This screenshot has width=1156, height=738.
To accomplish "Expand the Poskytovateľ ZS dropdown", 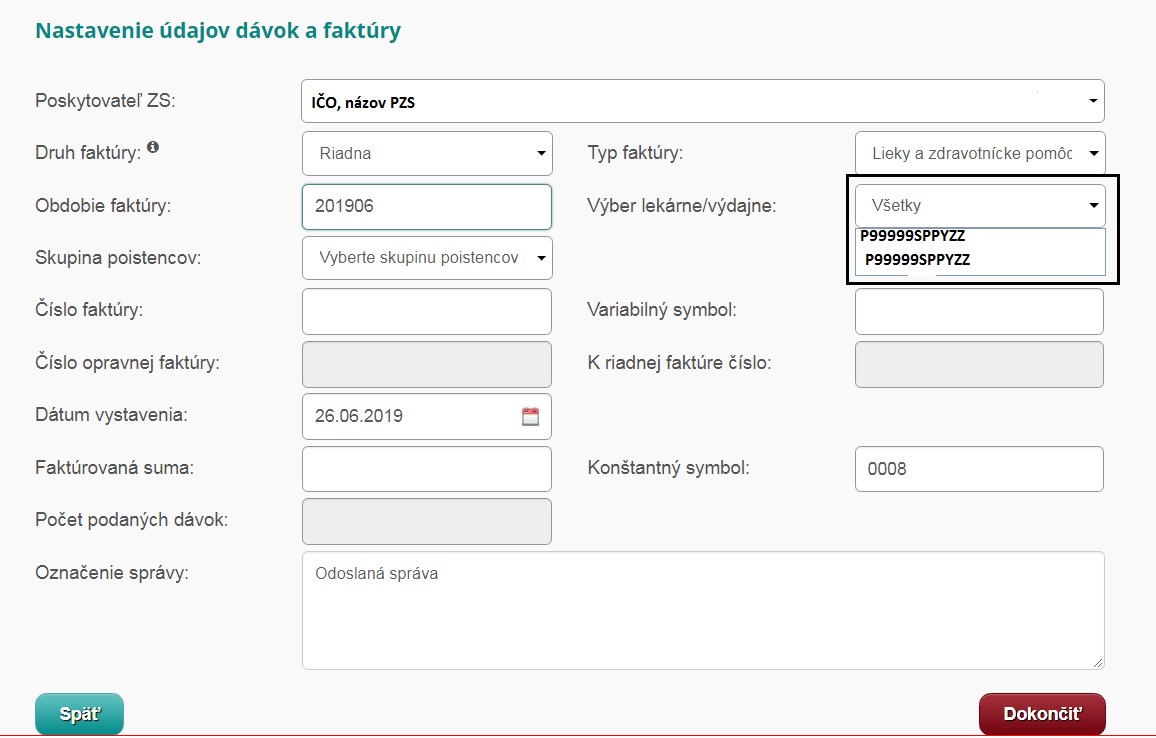I will coord(702,101).
